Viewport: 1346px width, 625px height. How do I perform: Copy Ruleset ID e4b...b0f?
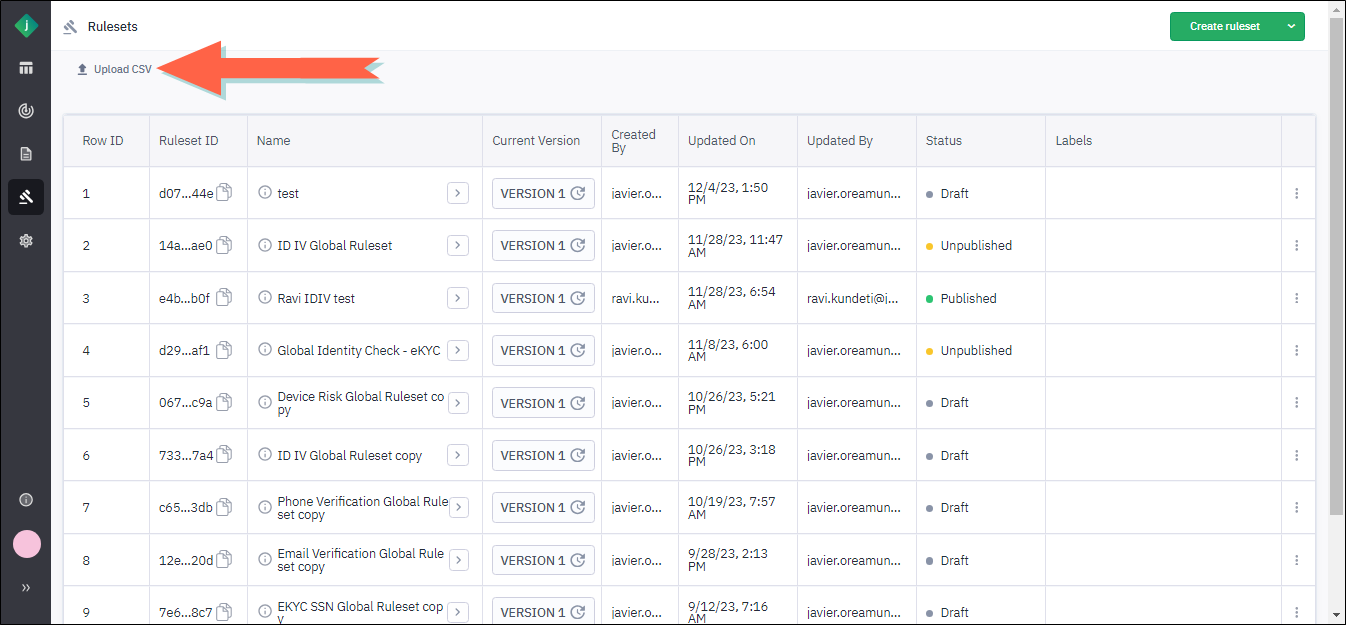pos(225,298)
